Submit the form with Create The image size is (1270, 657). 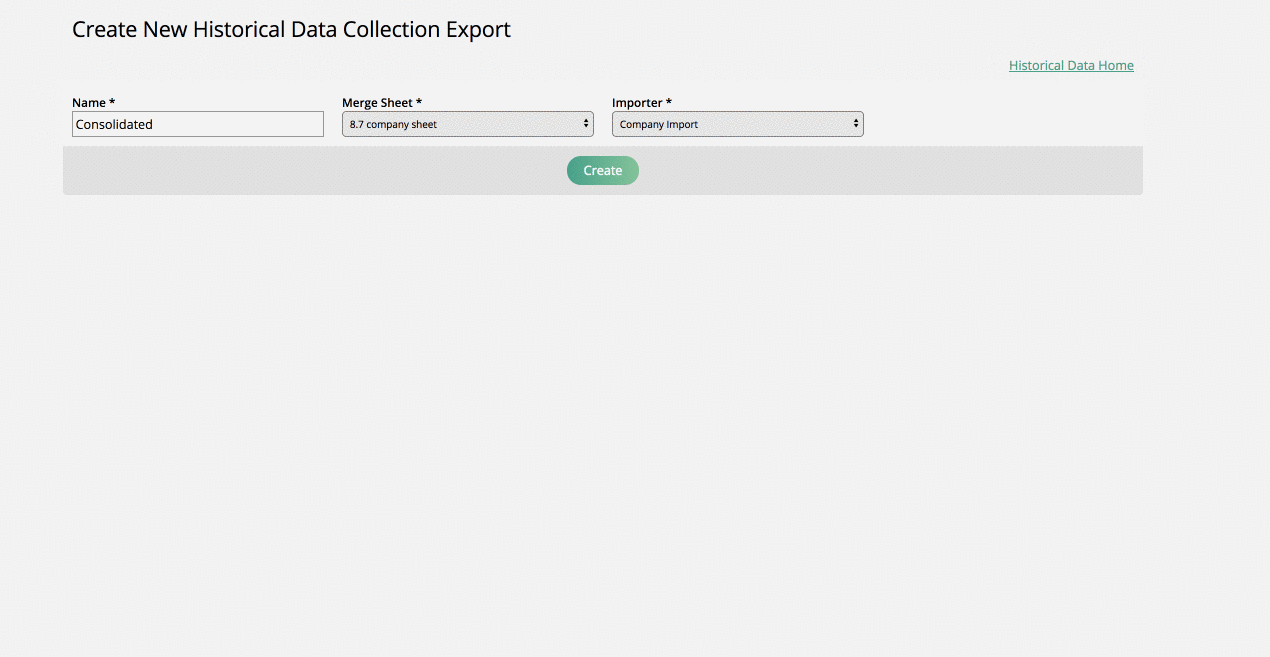tap(602, 170)
